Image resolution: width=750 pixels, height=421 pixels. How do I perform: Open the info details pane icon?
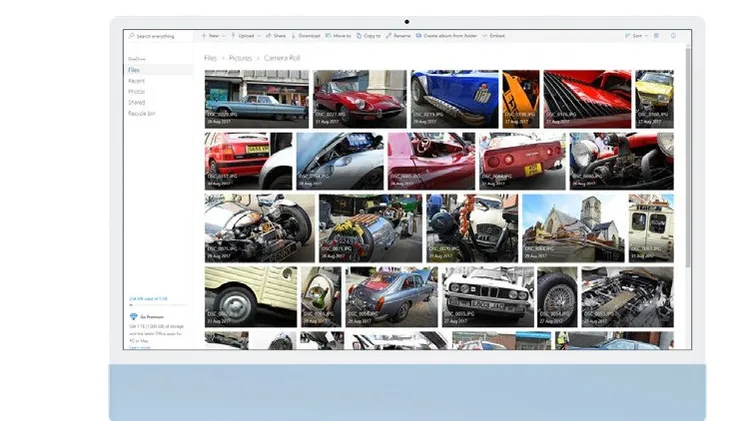(x=673, y=36)
